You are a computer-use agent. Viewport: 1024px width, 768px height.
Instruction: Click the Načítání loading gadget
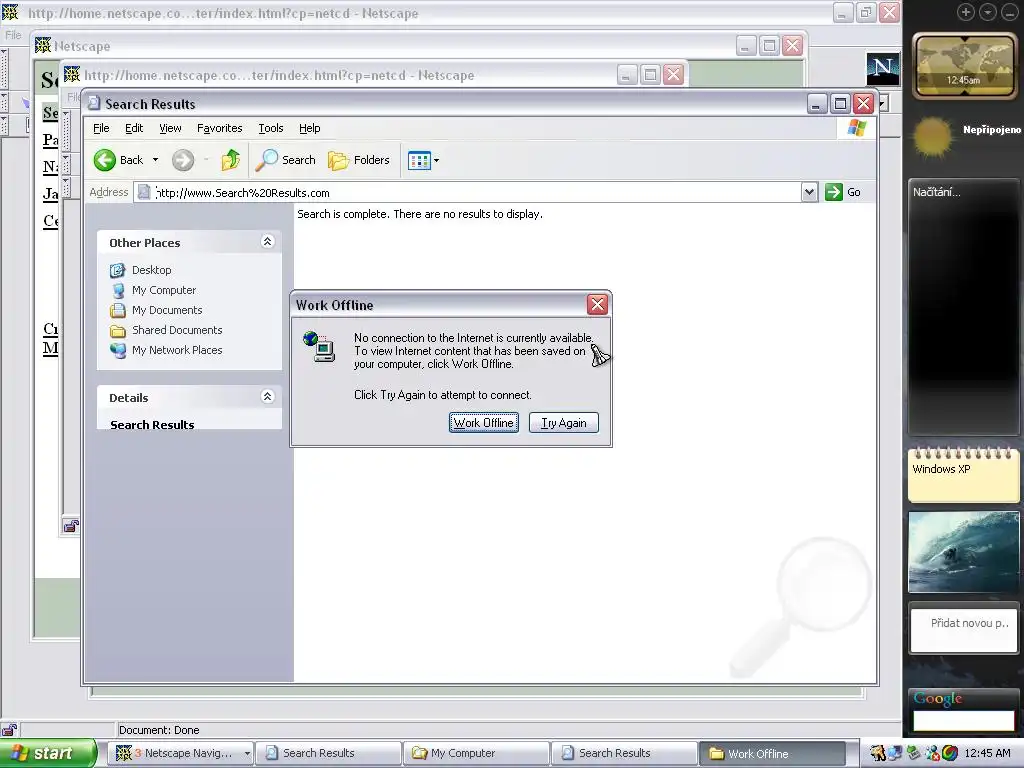pos(963,307)
